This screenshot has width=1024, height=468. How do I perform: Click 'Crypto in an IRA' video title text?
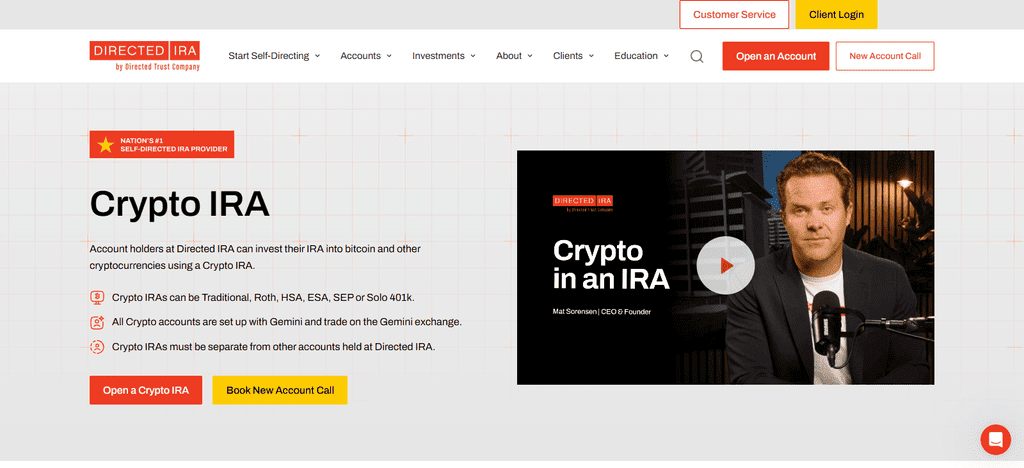pos(611,265)
